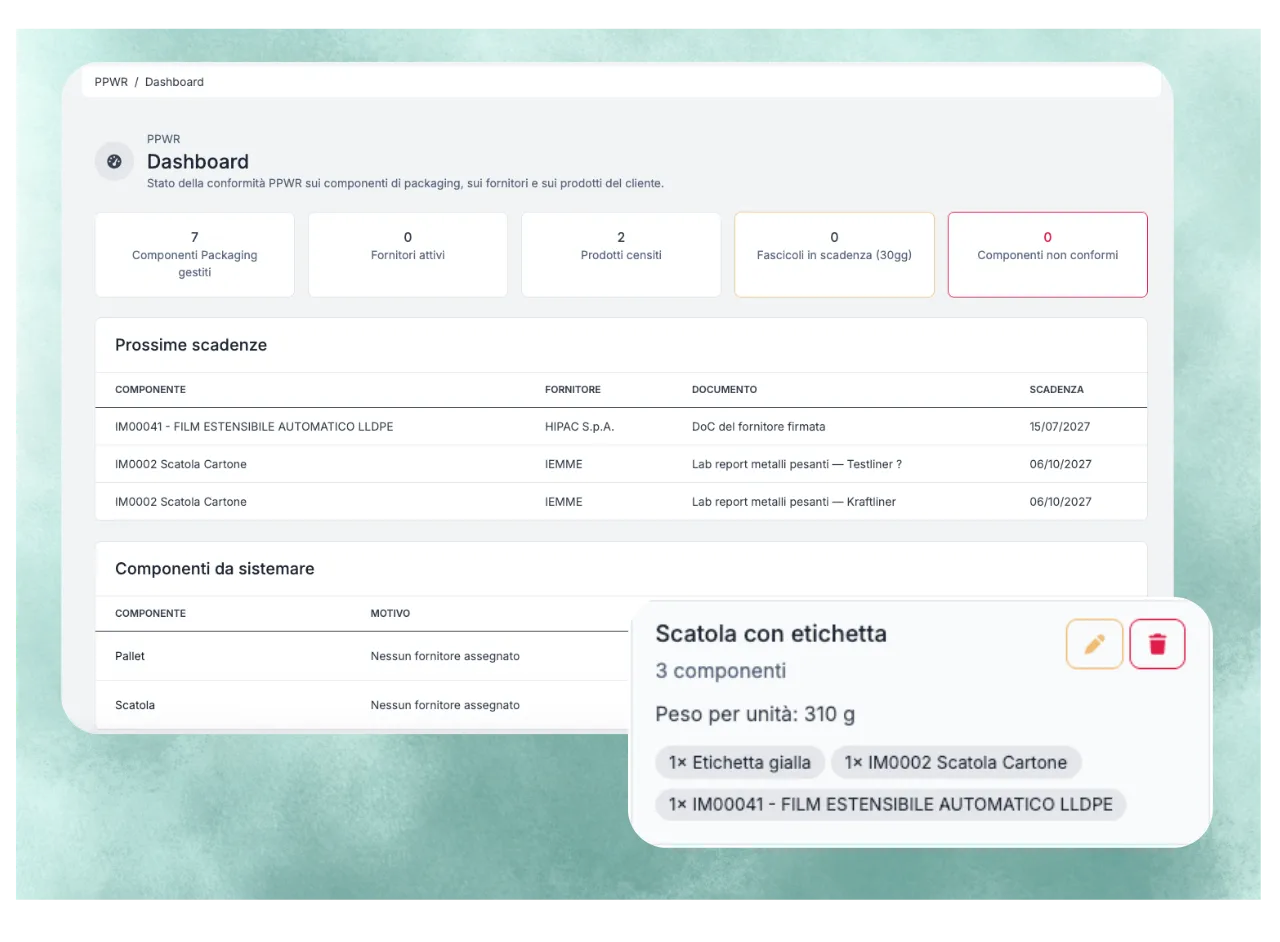Select the Testliner lab report row
The width and height of the screenshot is (1280, 942).
621,464
